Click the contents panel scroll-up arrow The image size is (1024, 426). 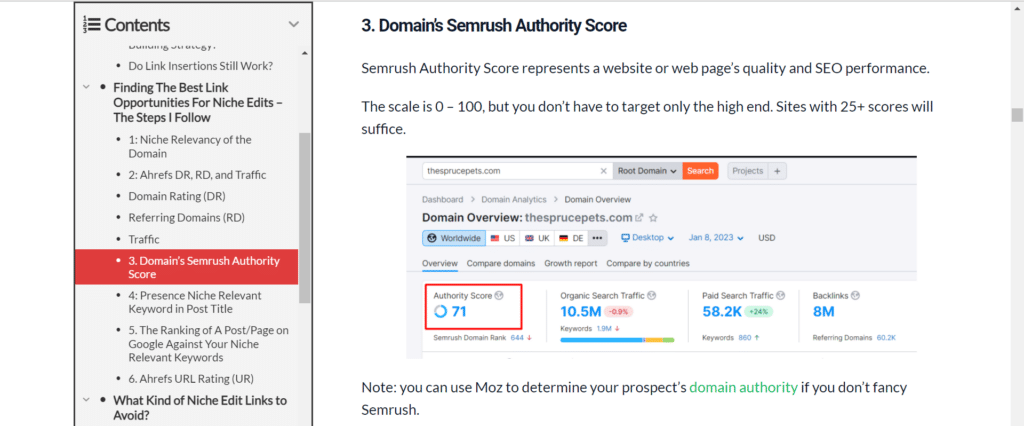coord(304,53)
